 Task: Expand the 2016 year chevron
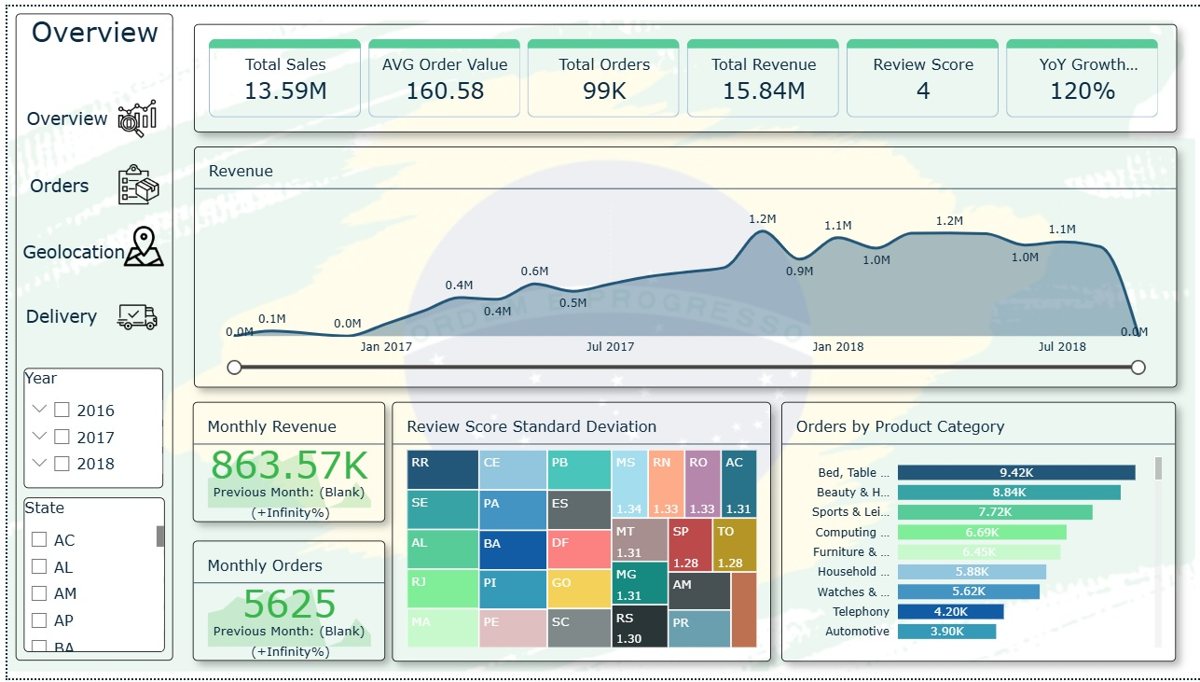[x=40, y=409]
